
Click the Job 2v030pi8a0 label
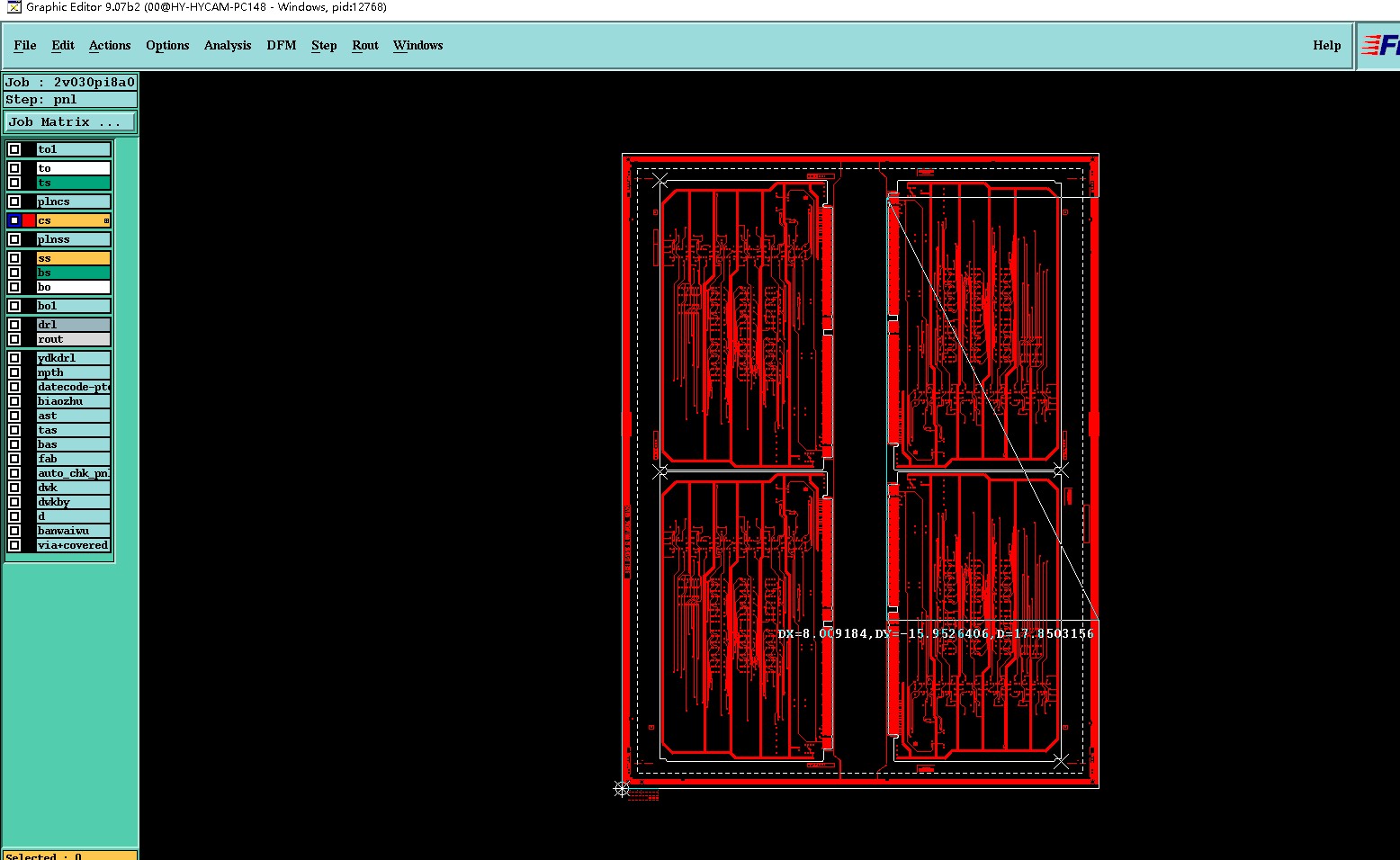[x=70, y=82]
